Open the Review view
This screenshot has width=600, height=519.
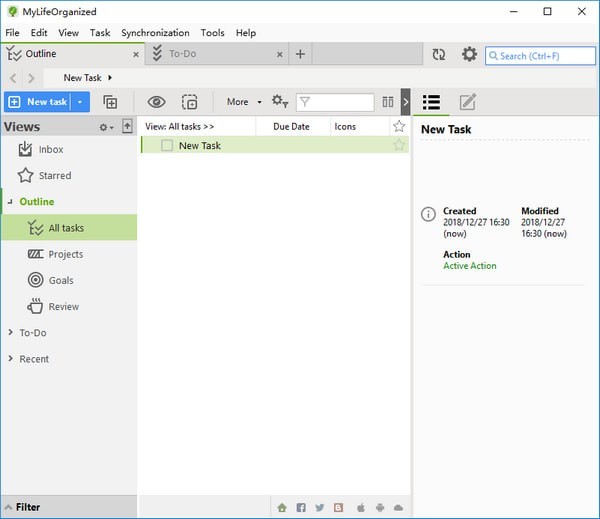63,307
